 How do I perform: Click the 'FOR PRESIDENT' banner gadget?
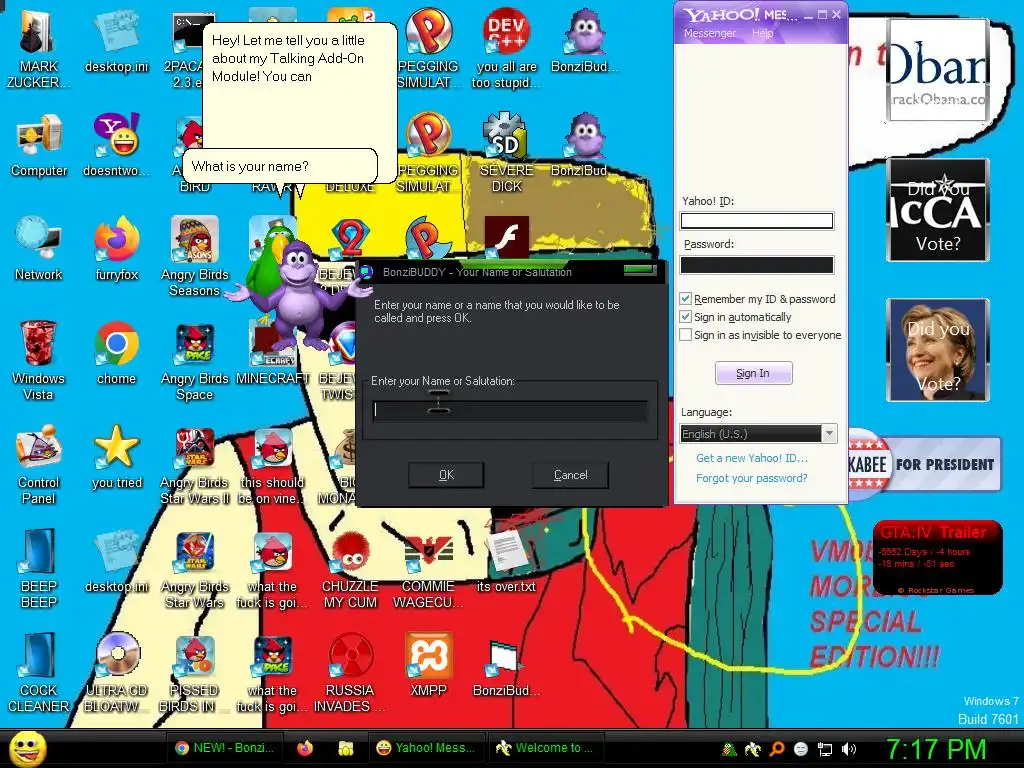click(x=924, y=464)
